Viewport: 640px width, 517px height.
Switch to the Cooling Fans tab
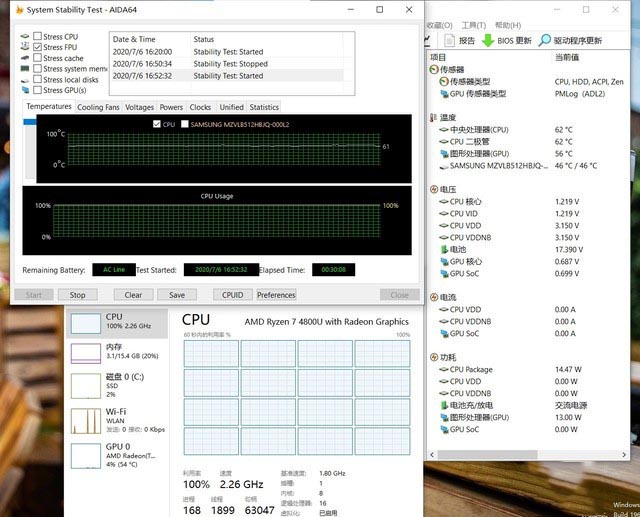point(98,107)
